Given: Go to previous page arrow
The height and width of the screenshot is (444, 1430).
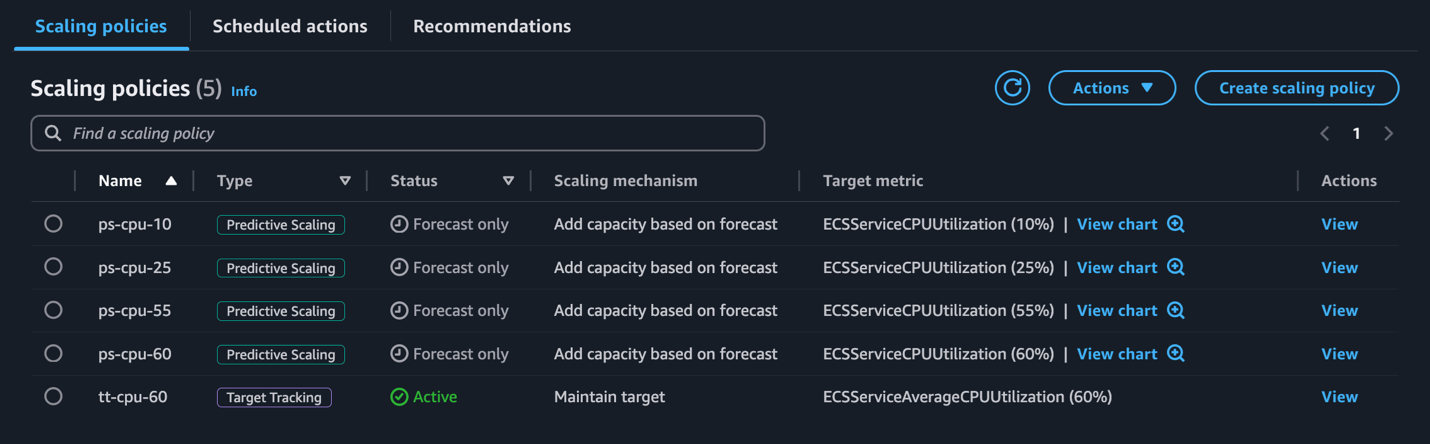Looking at the screenshot, I should [1325, 133].
